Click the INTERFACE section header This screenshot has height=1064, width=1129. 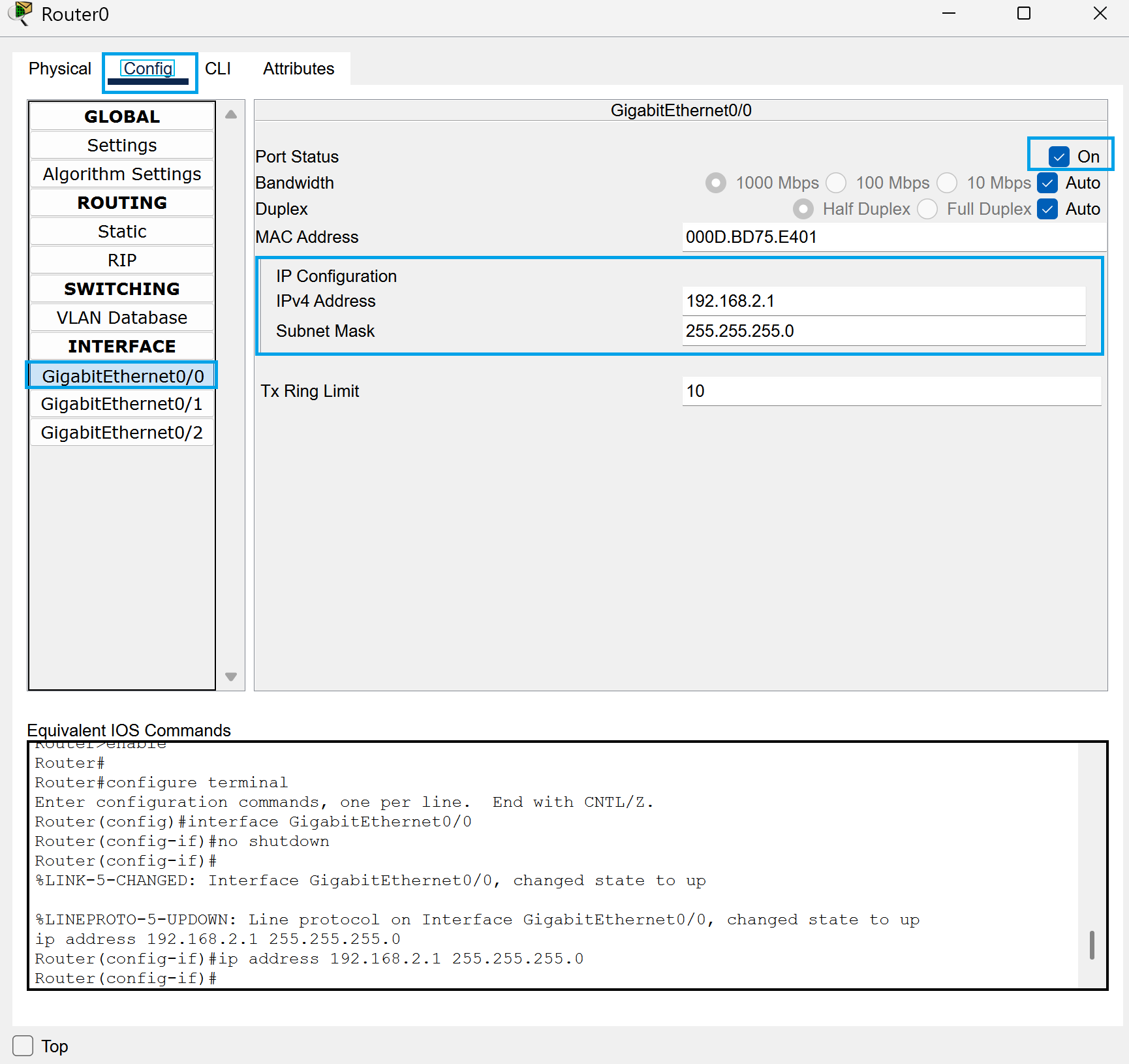(122, 346)
